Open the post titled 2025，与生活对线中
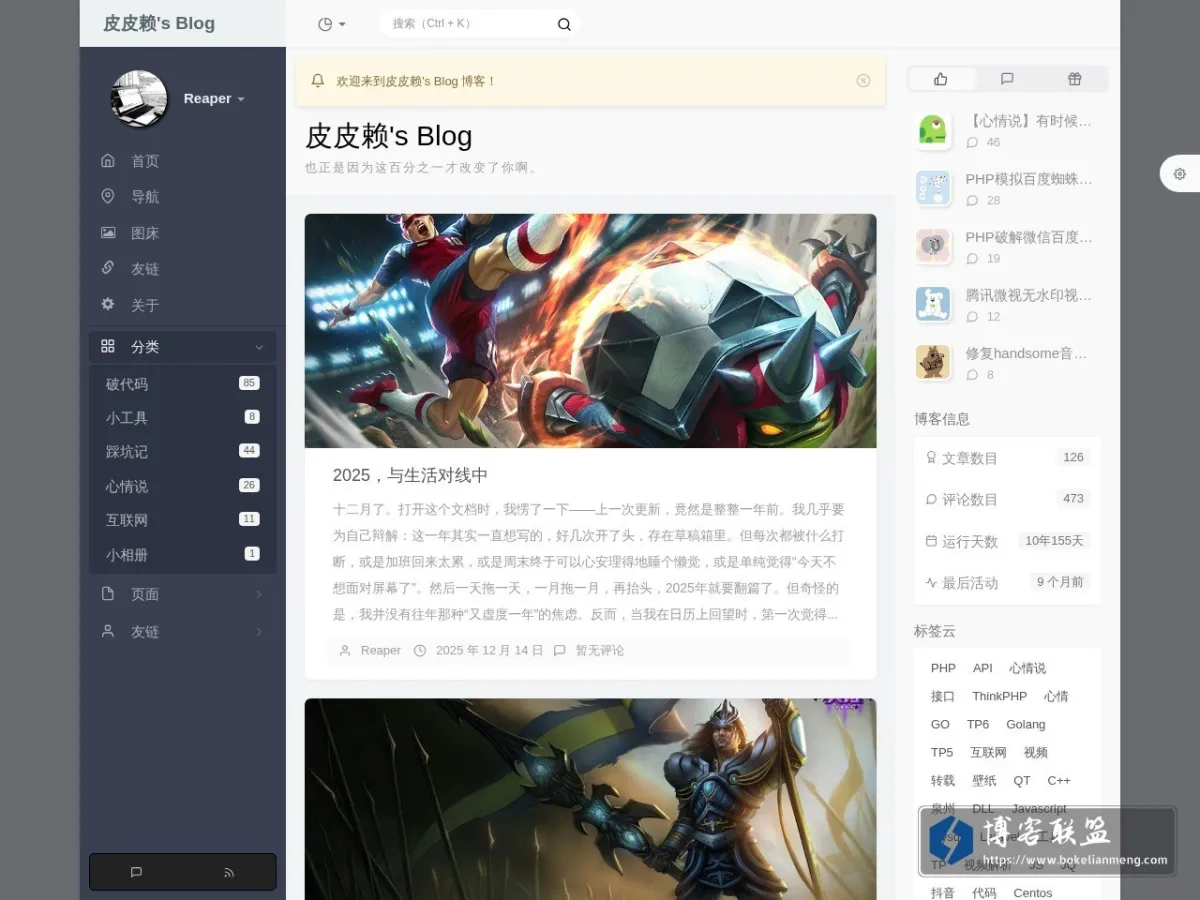 (x=410, y=475)
